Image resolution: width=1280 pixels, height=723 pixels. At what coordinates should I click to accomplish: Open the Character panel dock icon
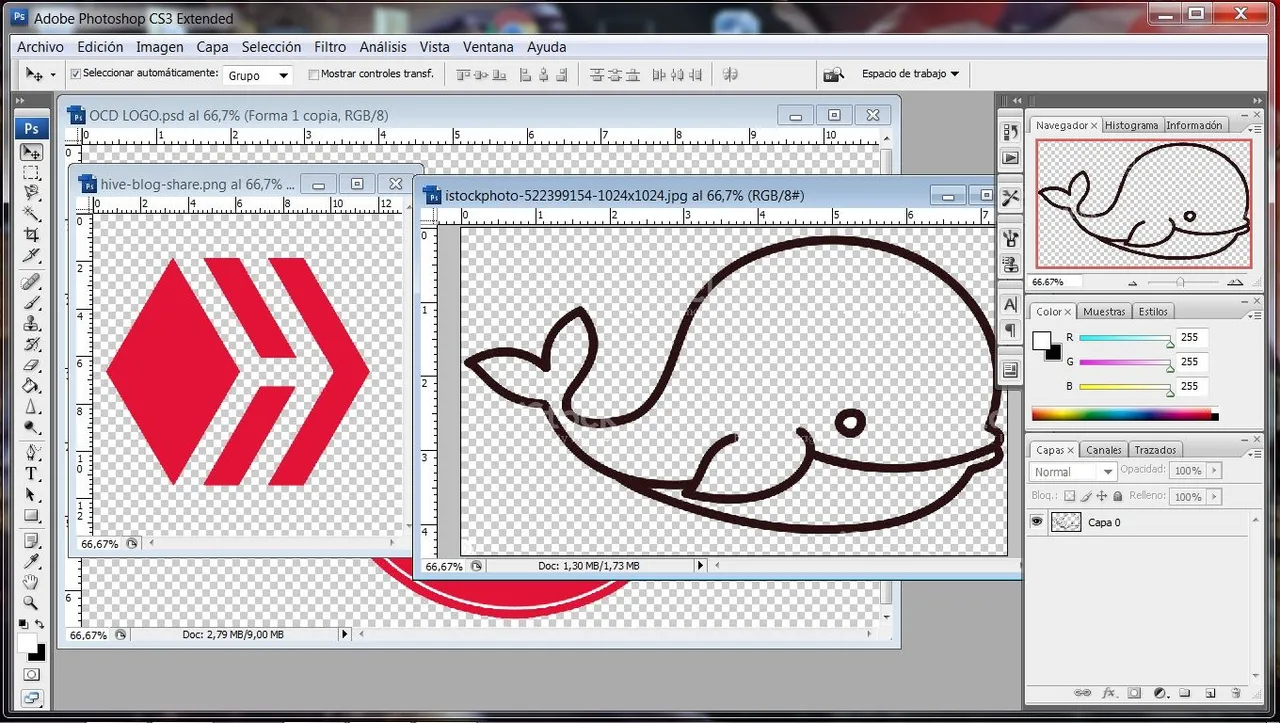tap(1010, 304)
